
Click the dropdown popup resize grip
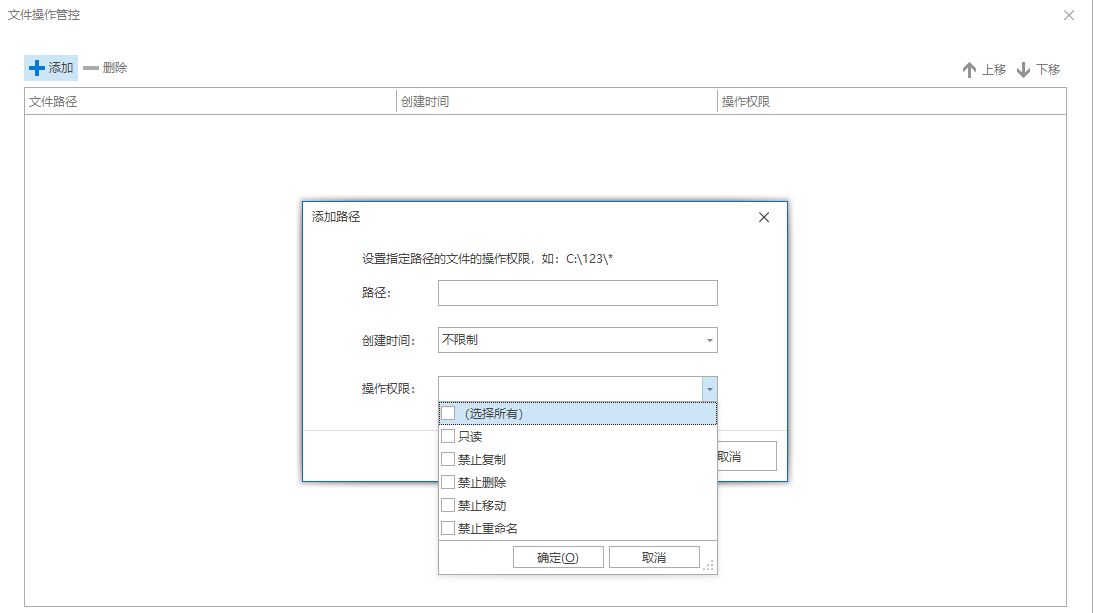[709, 566]
